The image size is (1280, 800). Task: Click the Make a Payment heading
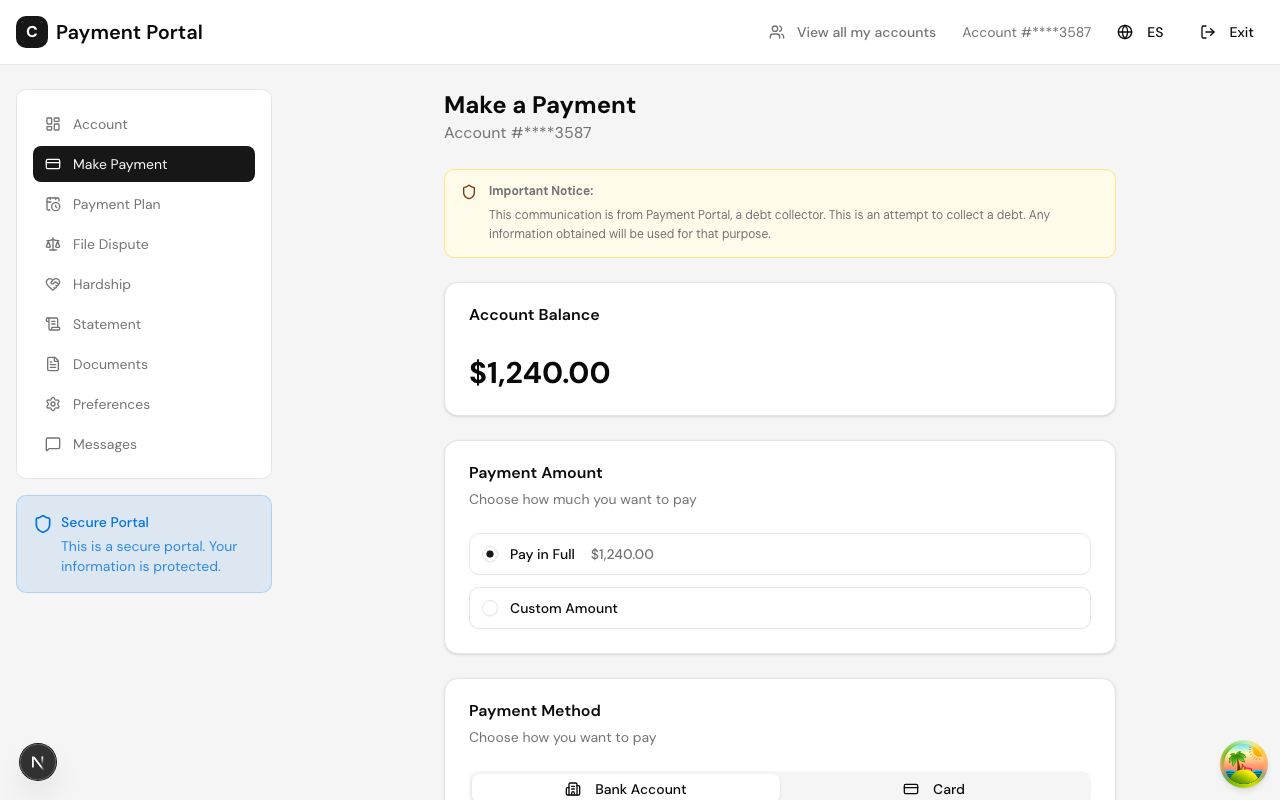540,105
